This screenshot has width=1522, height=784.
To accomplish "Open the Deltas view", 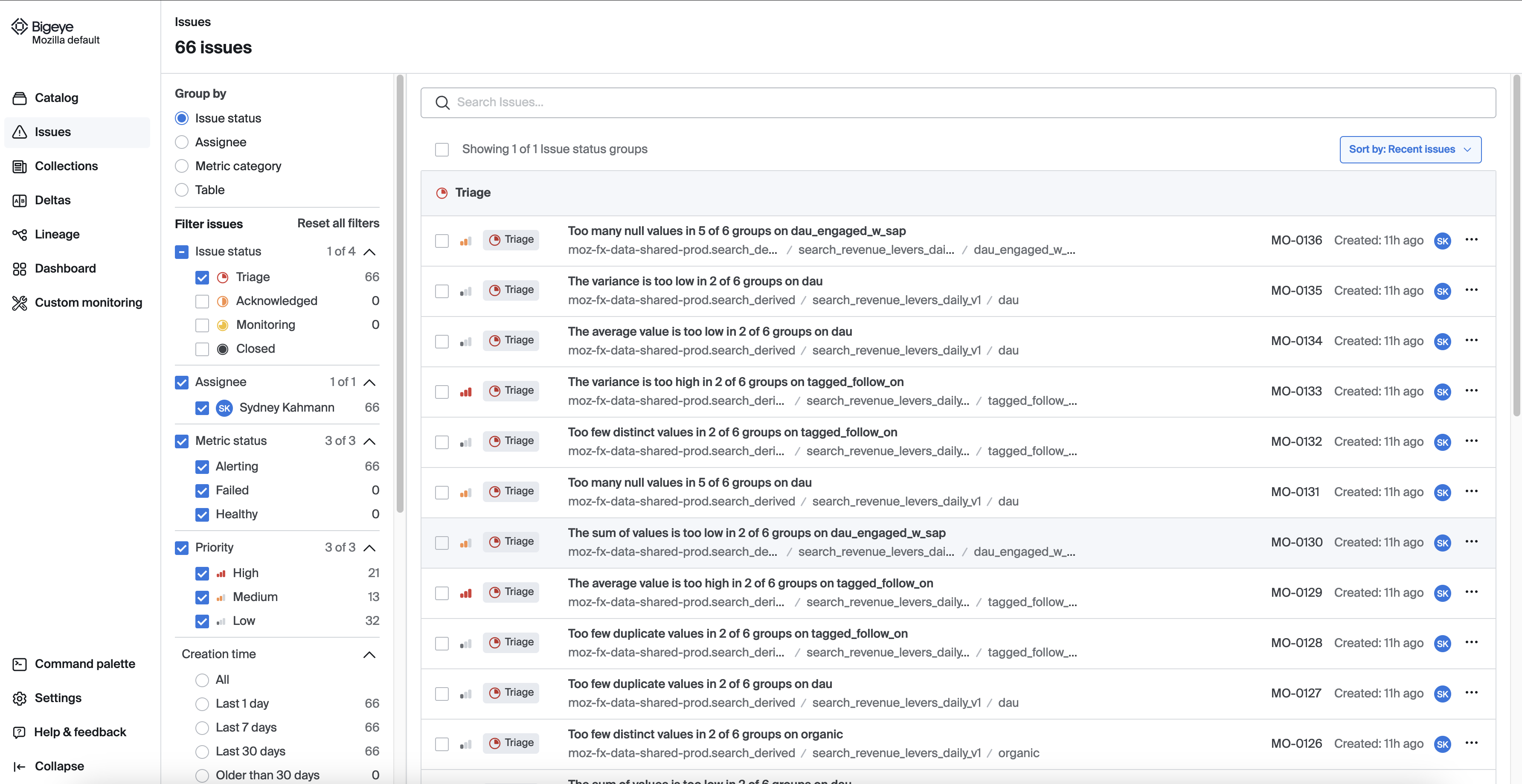I will coord(53,200).
